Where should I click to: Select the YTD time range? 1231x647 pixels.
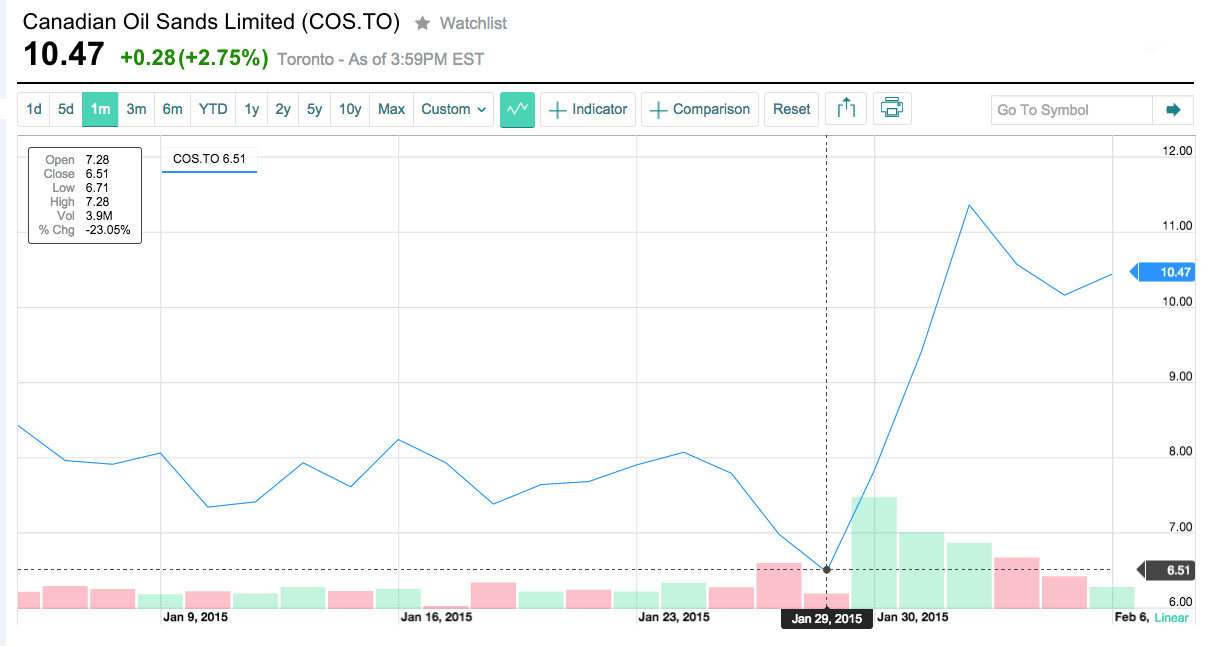(213, 109)
